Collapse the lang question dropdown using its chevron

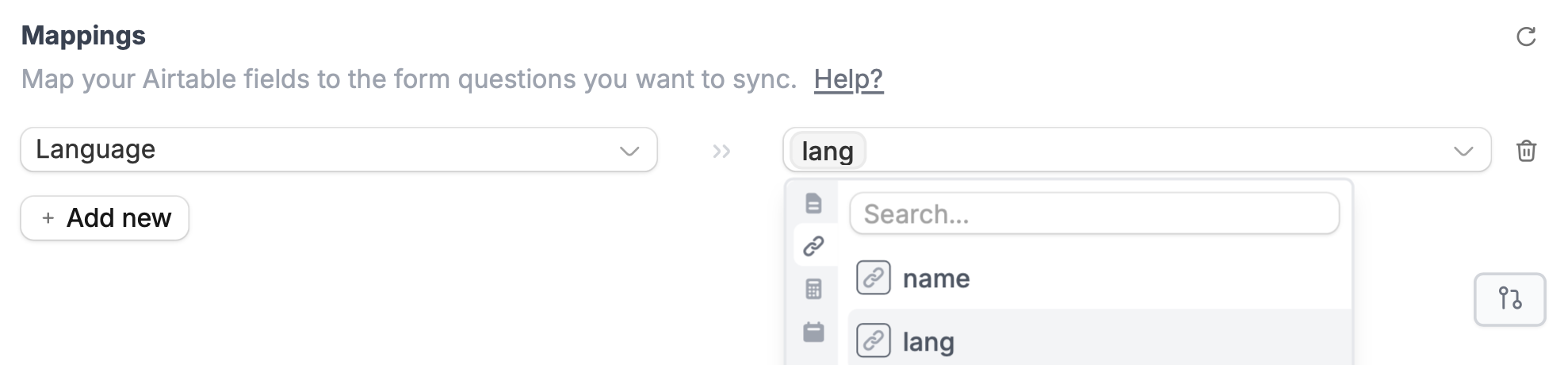[x=1463, y=151]
